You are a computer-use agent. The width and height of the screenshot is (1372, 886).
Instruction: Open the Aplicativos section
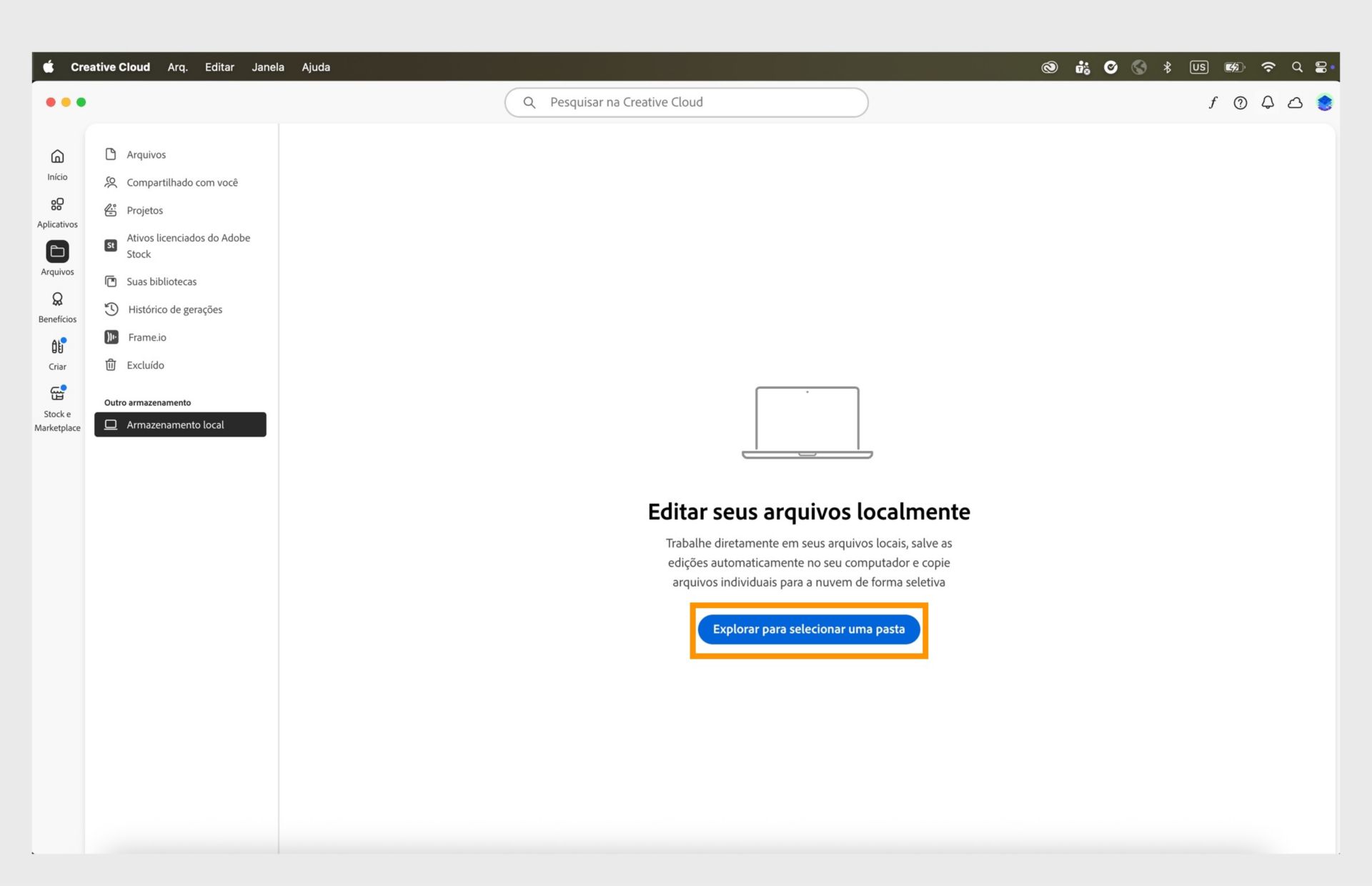pos(57,213)
